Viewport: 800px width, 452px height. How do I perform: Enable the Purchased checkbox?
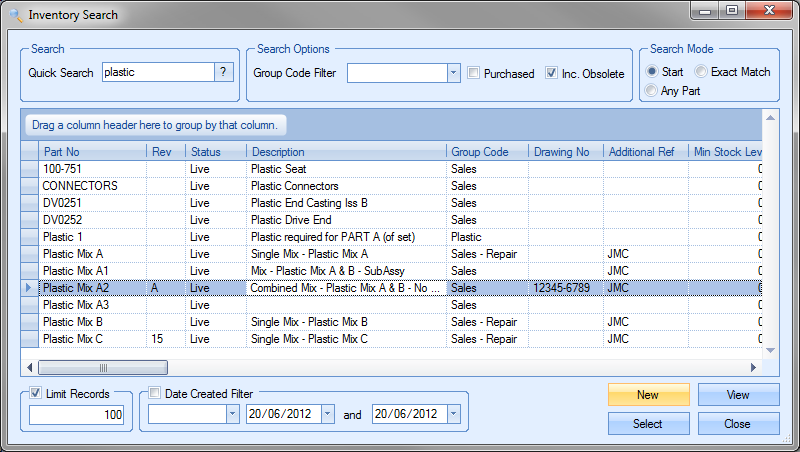[x=475, y=73]
